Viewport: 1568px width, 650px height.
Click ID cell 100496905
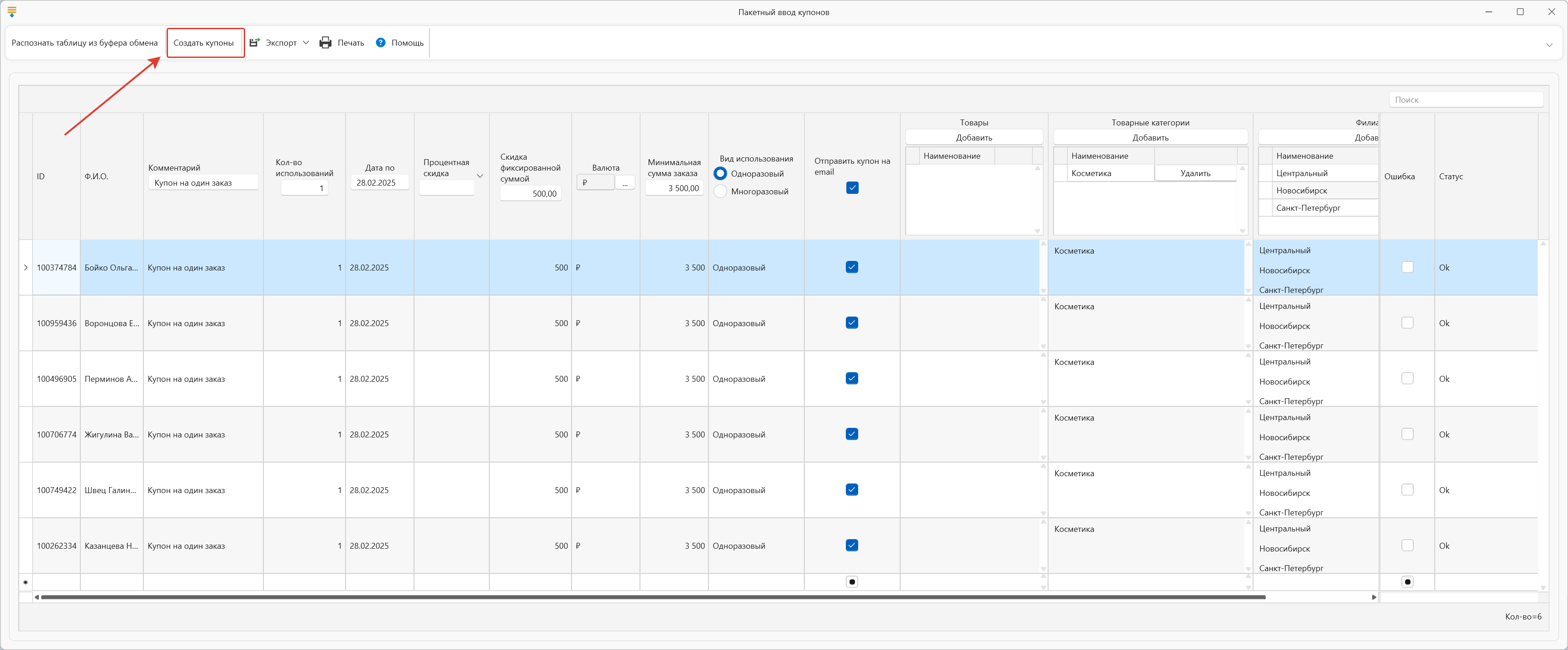point(57,379)
